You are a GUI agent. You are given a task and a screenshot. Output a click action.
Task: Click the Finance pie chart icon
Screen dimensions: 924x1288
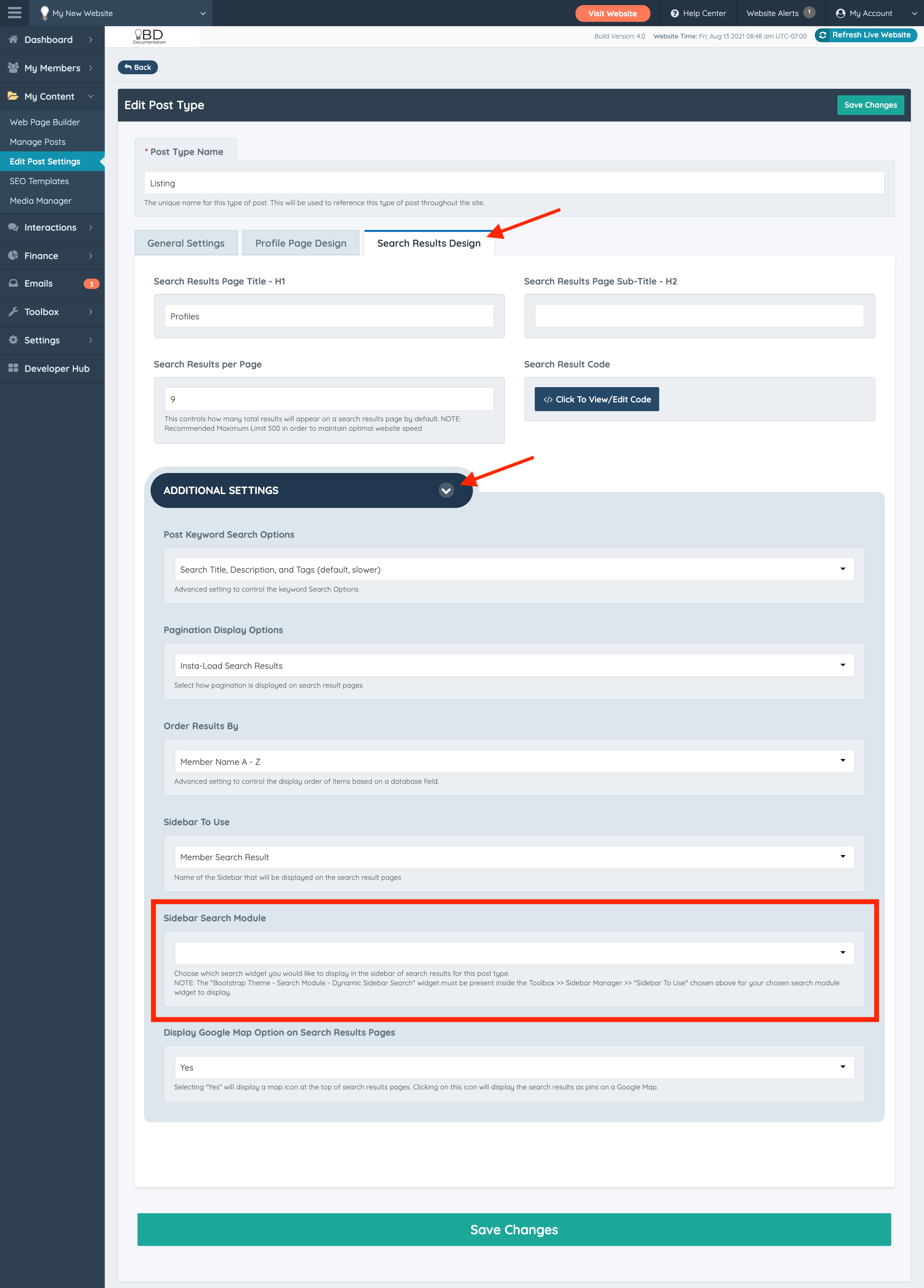tap(13, 255)
